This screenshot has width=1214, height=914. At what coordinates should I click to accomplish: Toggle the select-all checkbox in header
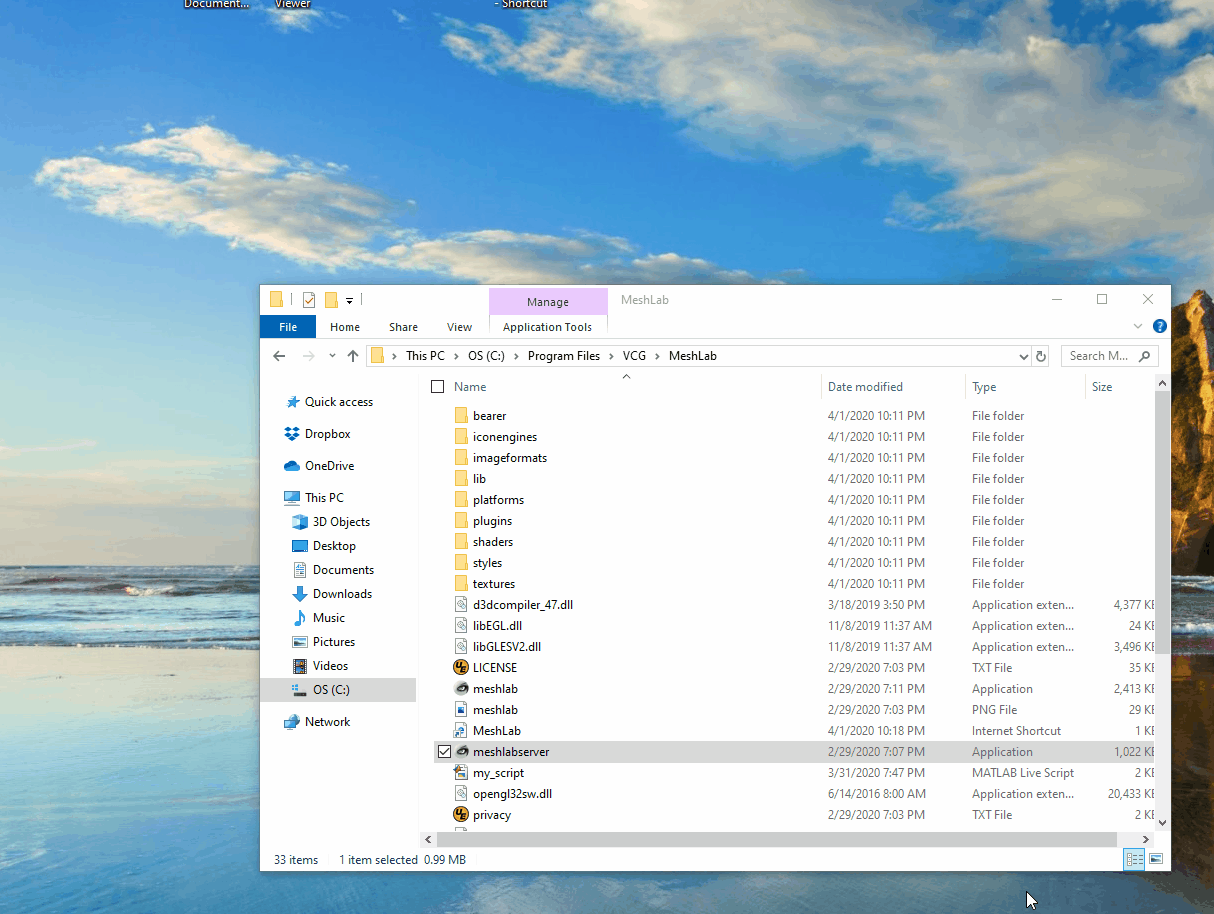pos(437,387)
